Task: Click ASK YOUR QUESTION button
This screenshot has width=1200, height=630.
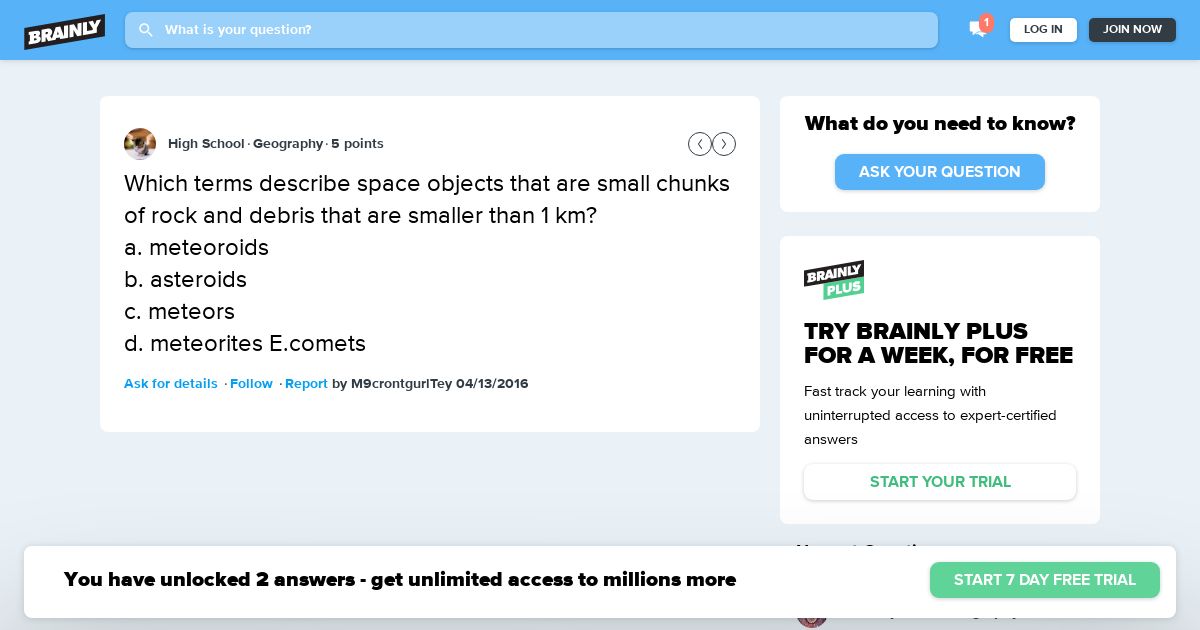Action: [940, 172]
